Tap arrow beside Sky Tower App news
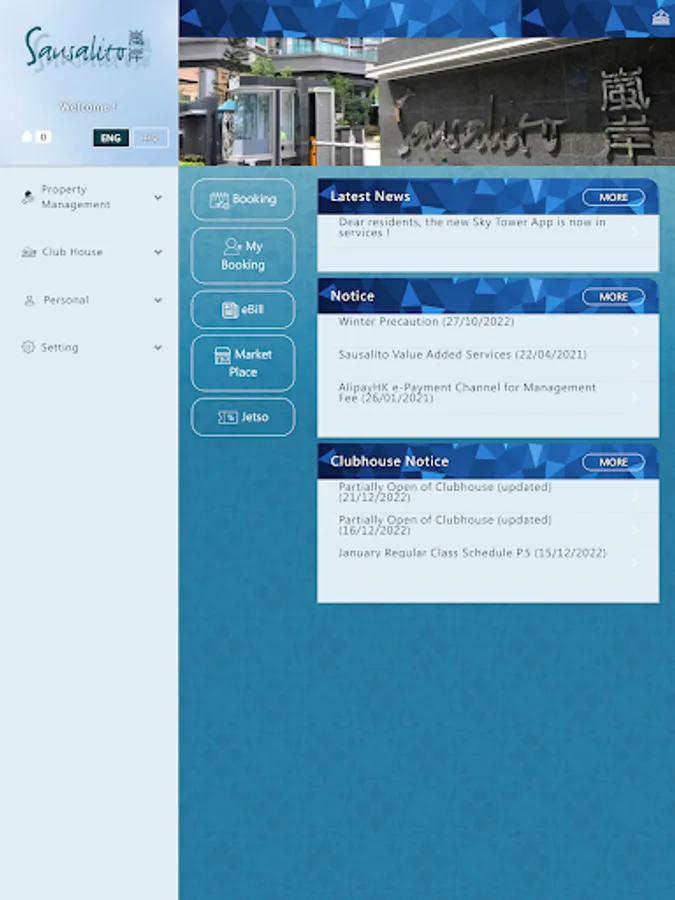675x900 pixels. 635,231
